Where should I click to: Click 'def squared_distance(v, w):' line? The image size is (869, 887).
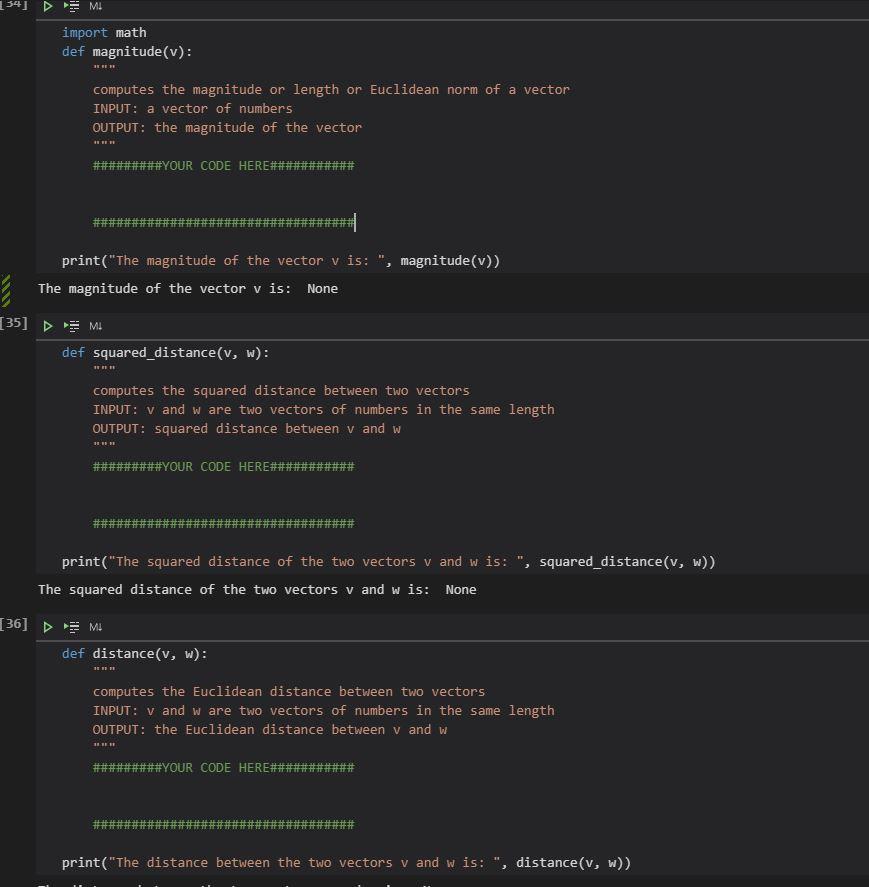pyautogui.click(x=165, y=353)
